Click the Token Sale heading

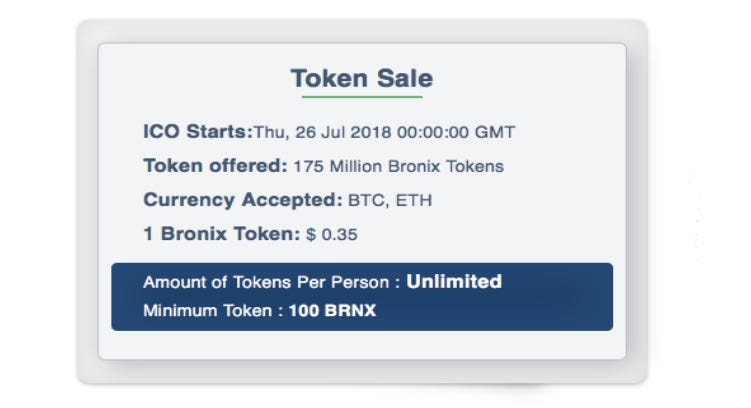click(361, 78)
